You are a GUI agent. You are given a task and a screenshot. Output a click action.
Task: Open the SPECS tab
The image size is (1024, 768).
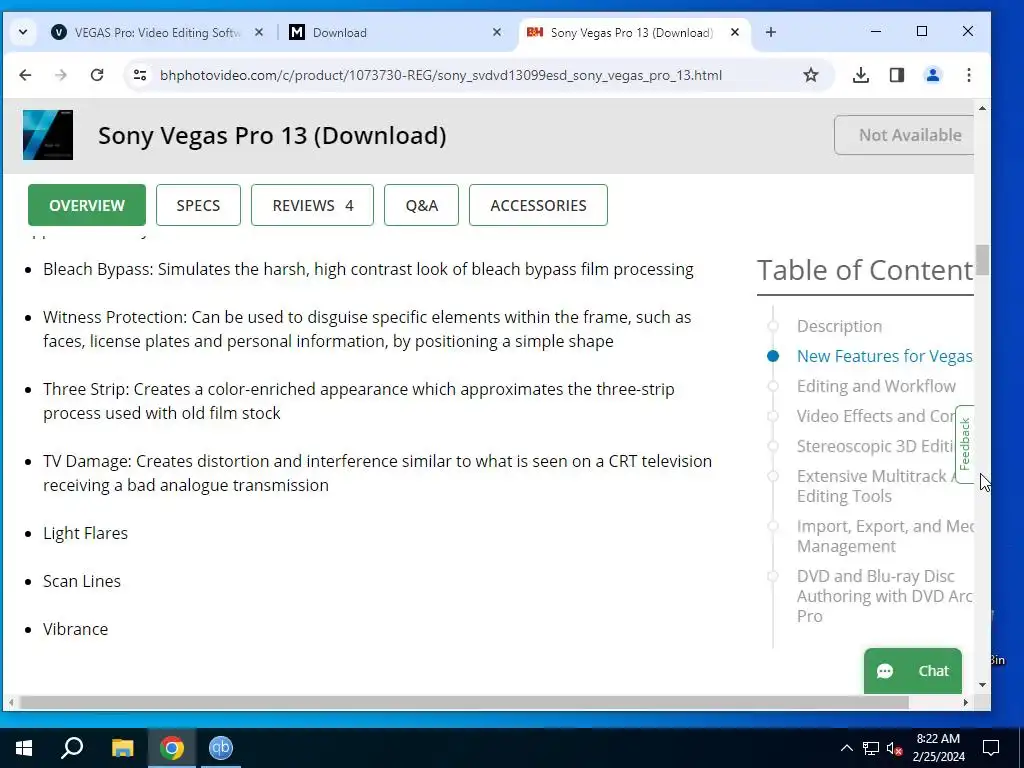pos(198,205)
